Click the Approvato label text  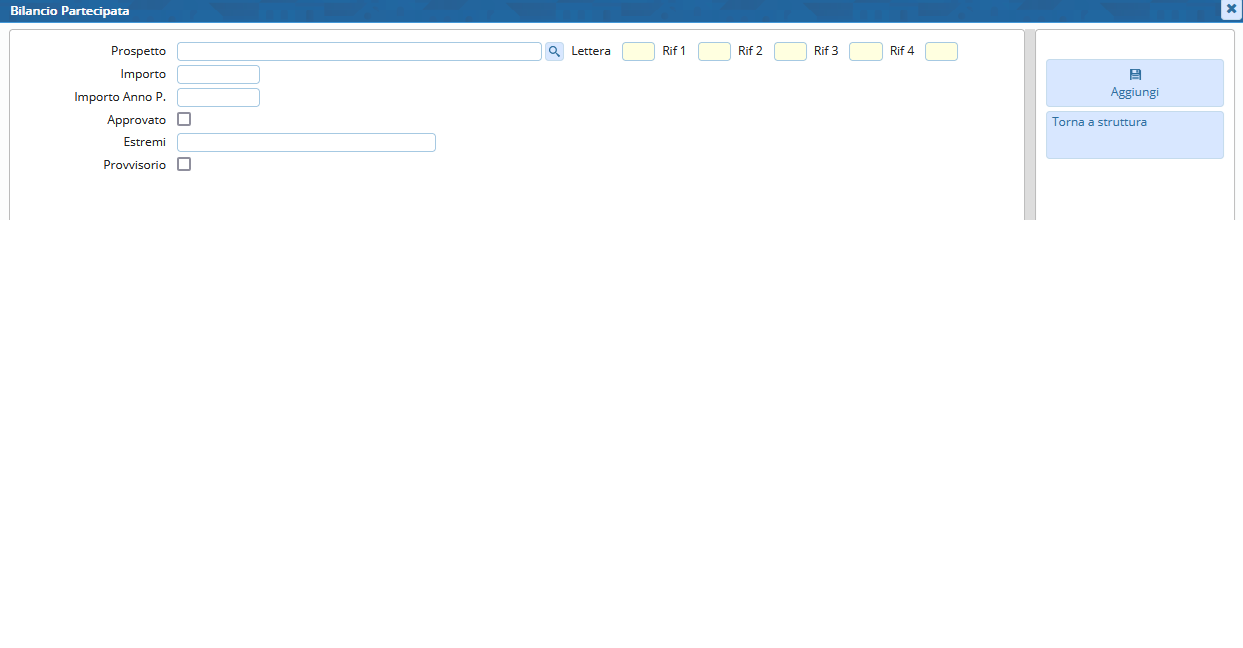136,120
